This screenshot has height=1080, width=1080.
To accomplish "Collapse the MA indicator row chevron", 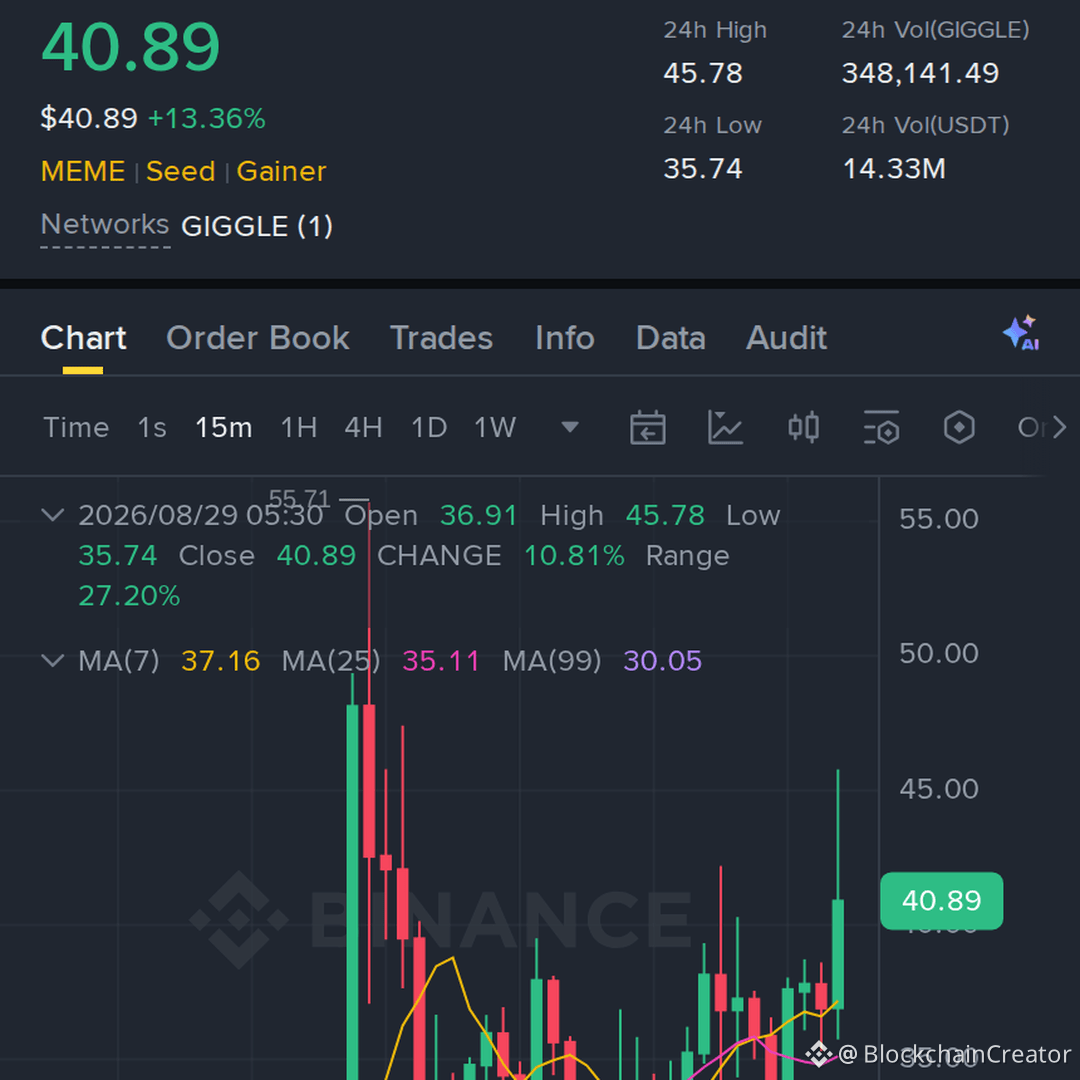I will 53,661.
